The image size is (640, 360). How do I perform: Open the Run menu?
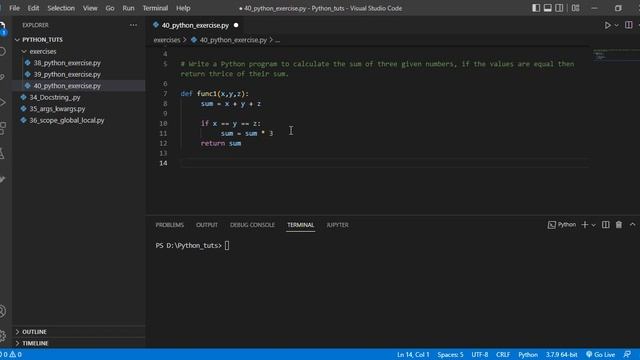coord(128,8)
